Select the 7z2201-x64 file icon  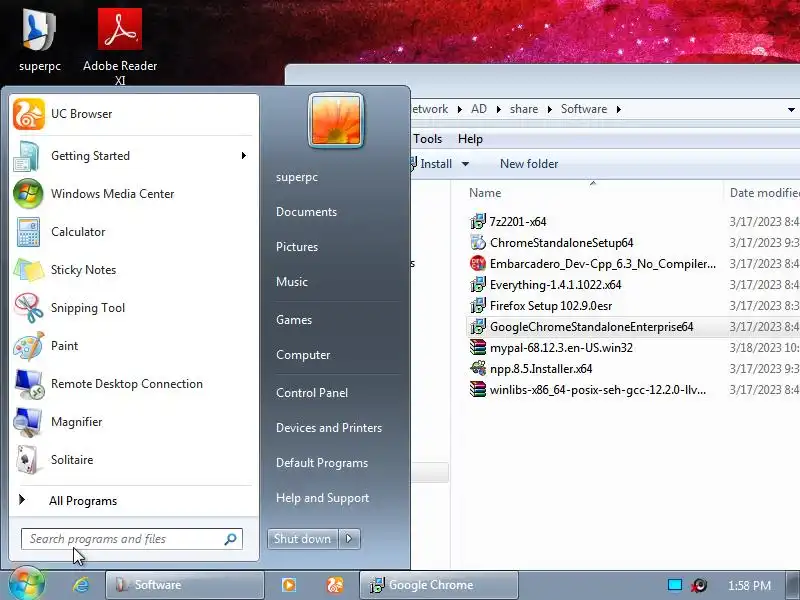(x=478, y=221)
